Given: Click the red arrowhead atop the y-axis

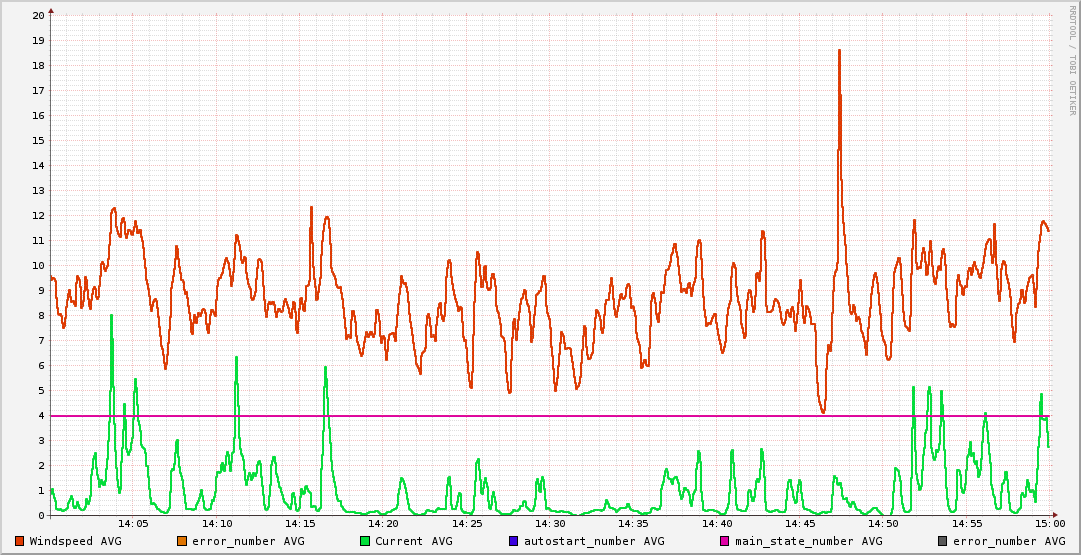Looking at the screenshot, I should click(x=51, y=10).
